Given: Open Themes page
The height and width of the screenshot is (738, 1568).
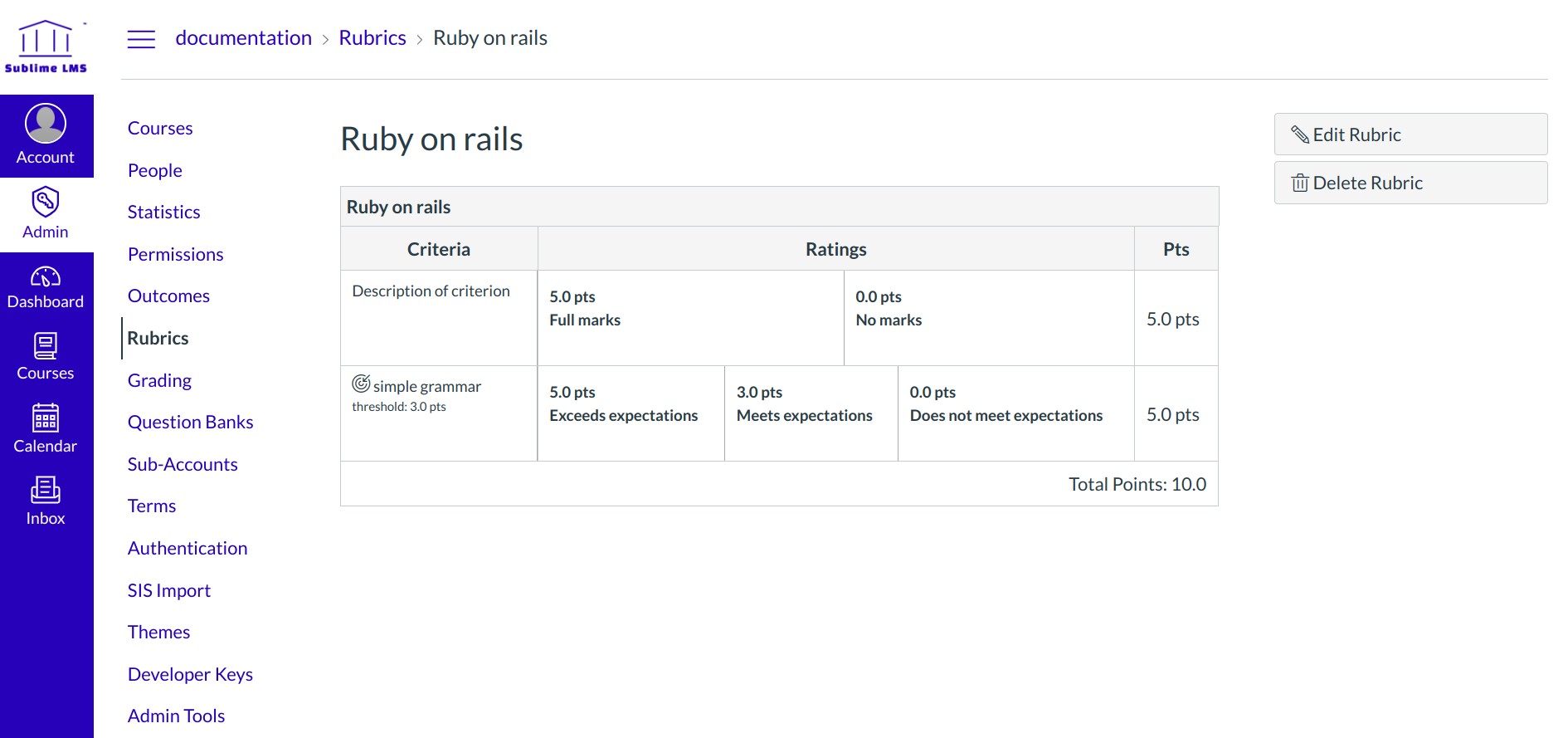Looking at the screenshot, I should (159, 632).
